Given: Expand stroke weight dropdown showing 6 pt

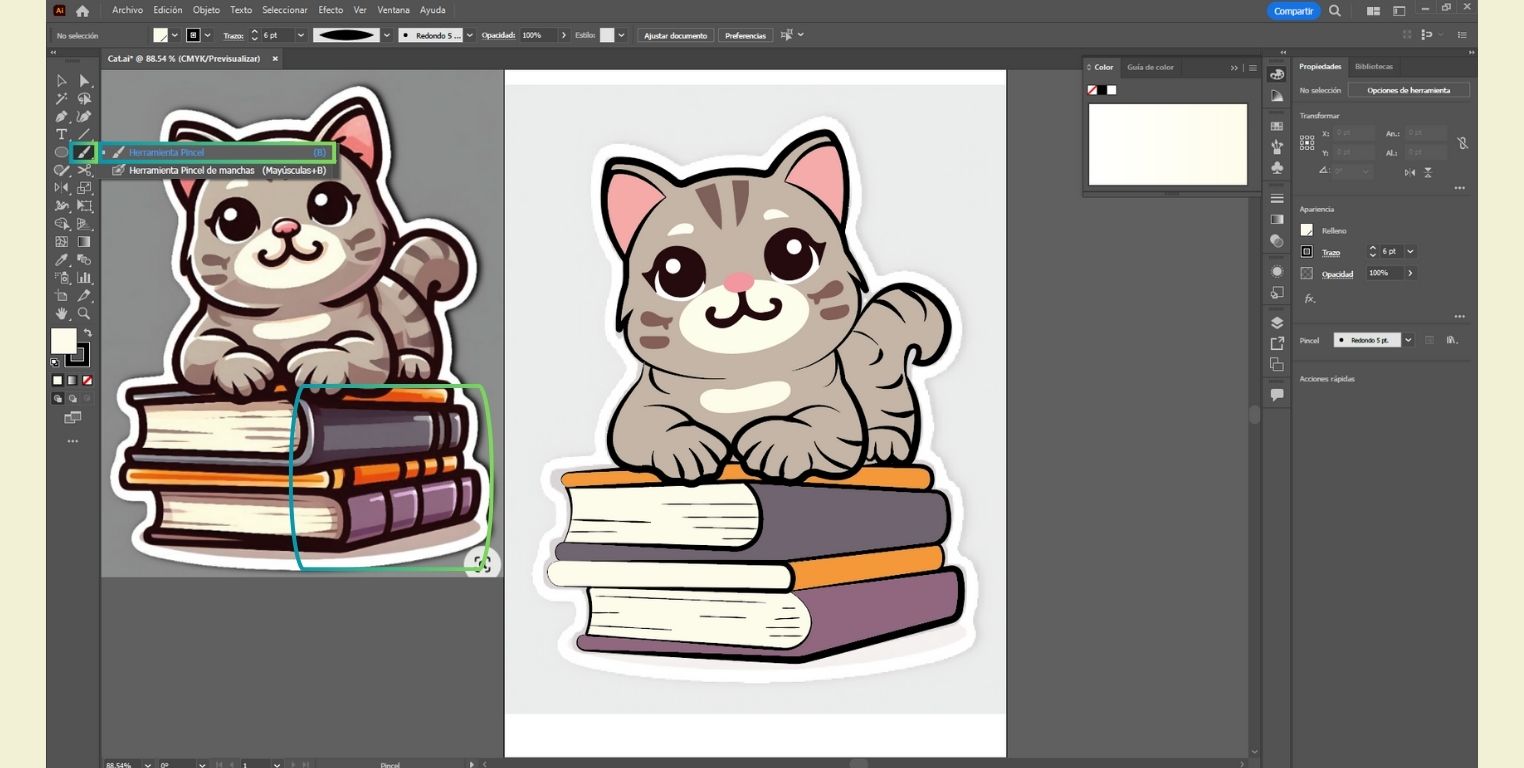Looking at the screenshot, I should [301, 35].
